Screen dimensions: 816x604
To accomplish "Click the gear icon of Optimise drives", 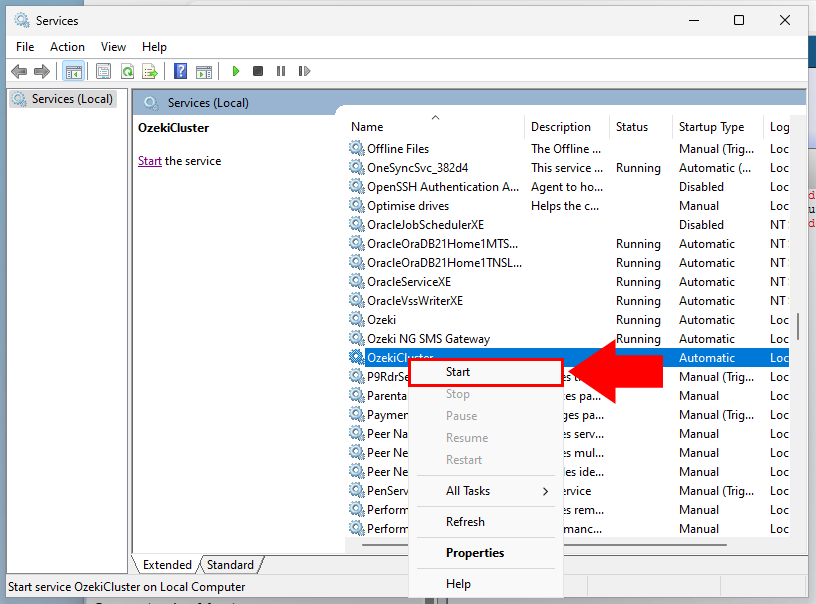I will (x=356, y=205).
